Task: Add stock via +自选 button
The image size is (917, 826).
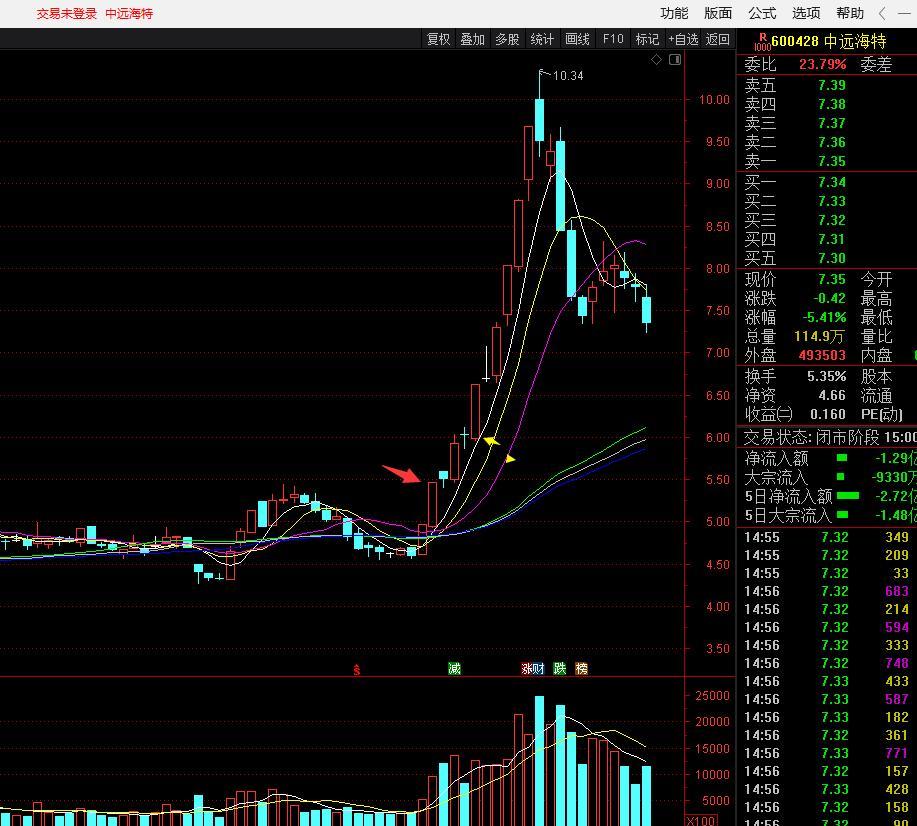Action: [683, 39]
